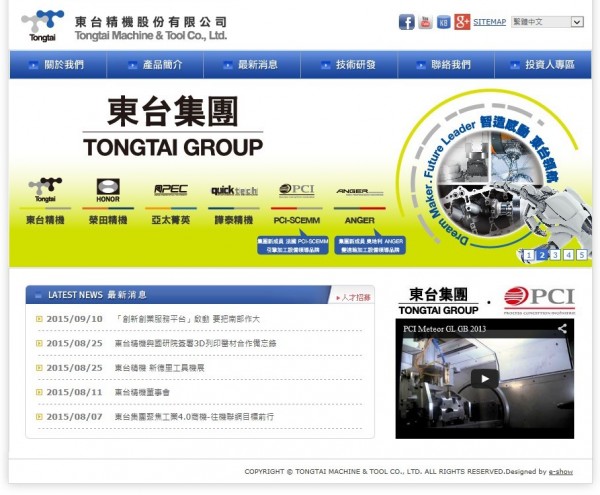Open the 最新消息 menu

click(x=252, y=65)
